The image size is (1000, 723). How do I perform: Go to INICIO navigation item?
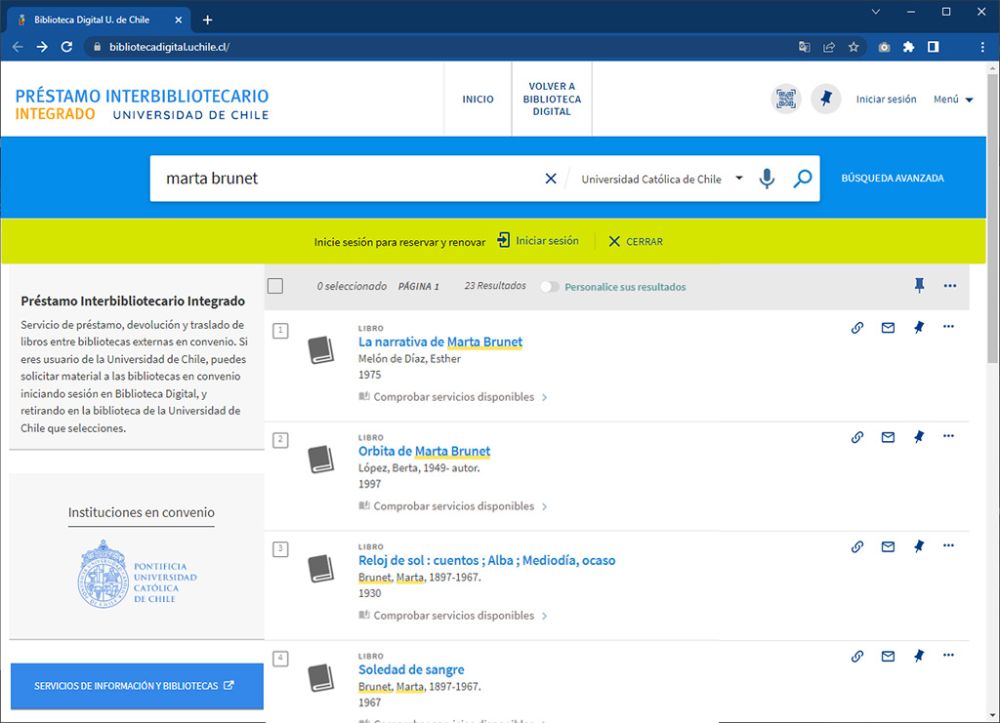(478, 99)
